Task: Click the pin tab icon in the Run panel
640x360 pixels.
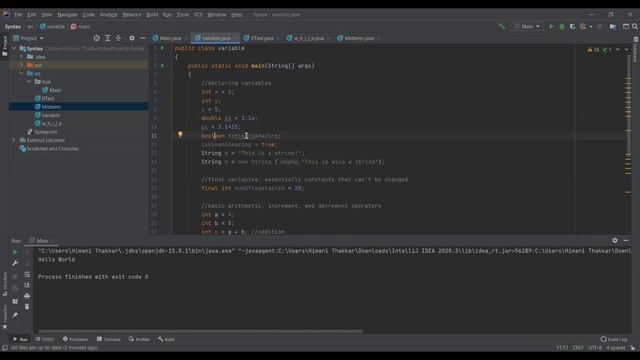Action: point(15,315)
